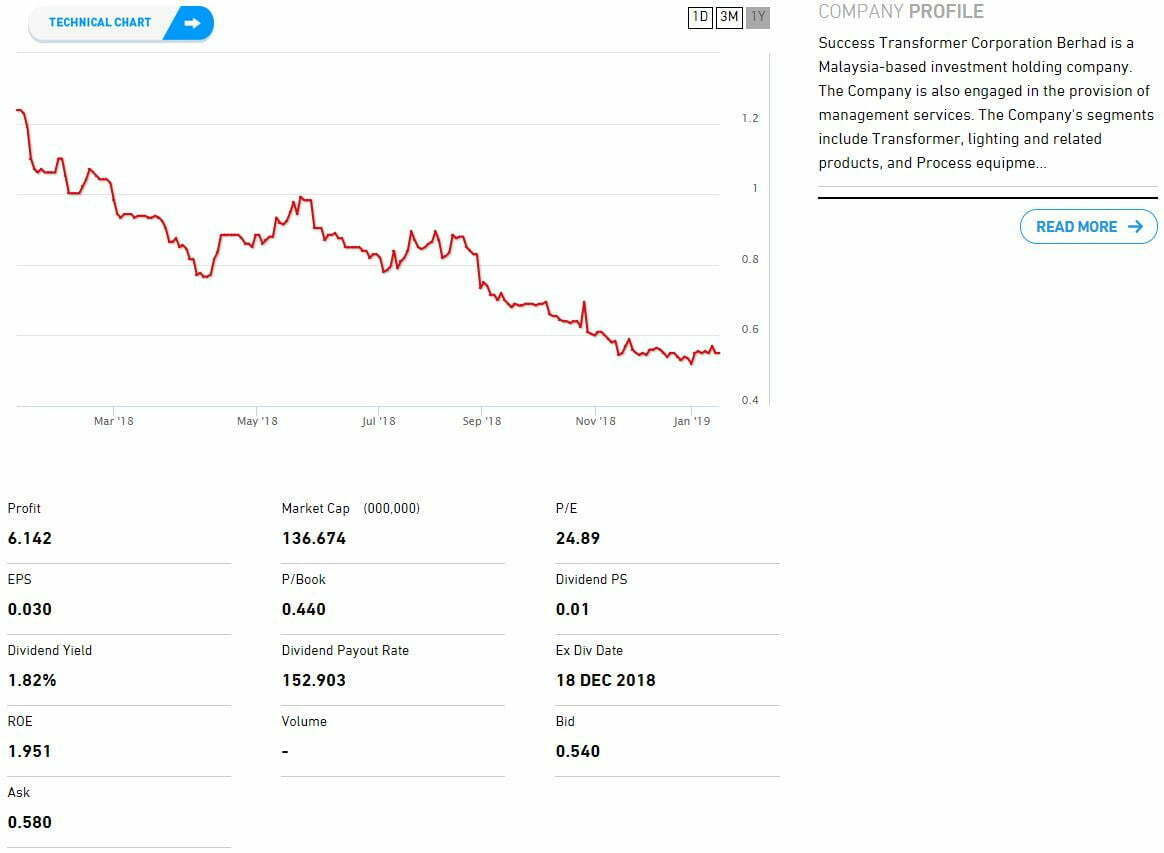This screenshot has width=1164, height=853.
Task: Select the 3M chart period
Action: click(729, 17)
